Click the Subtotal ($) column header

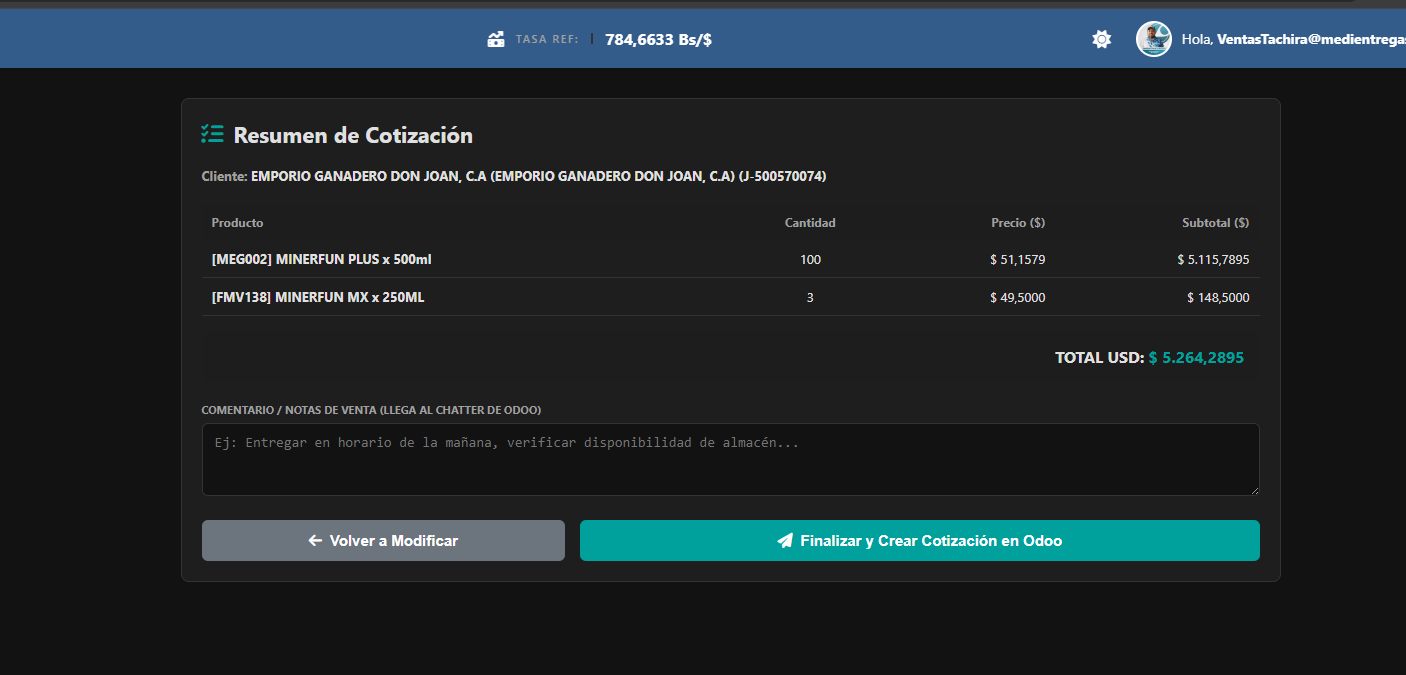pyautogui.click(x=1215, y=222)
